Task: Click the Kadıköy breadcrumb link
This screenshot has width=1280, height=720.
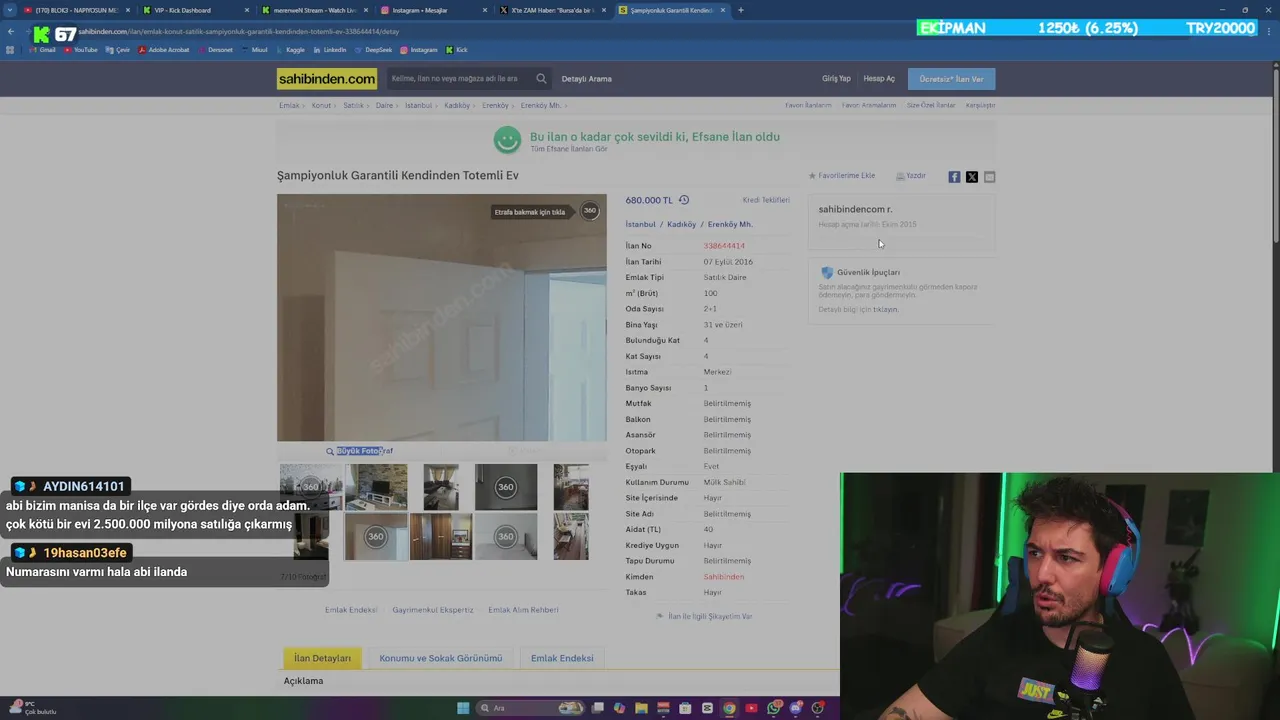Action: pyautogui.click(x=457, y=105)
